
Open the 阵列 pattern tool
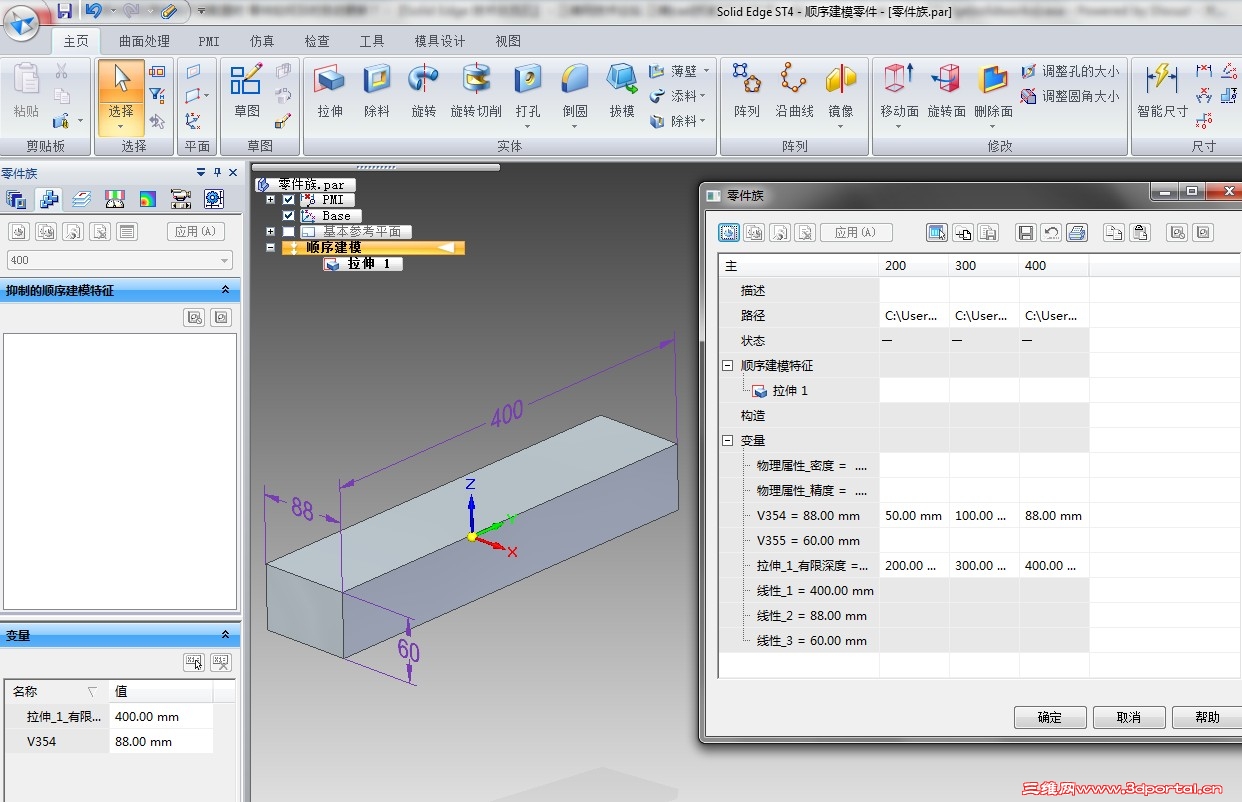746,91
